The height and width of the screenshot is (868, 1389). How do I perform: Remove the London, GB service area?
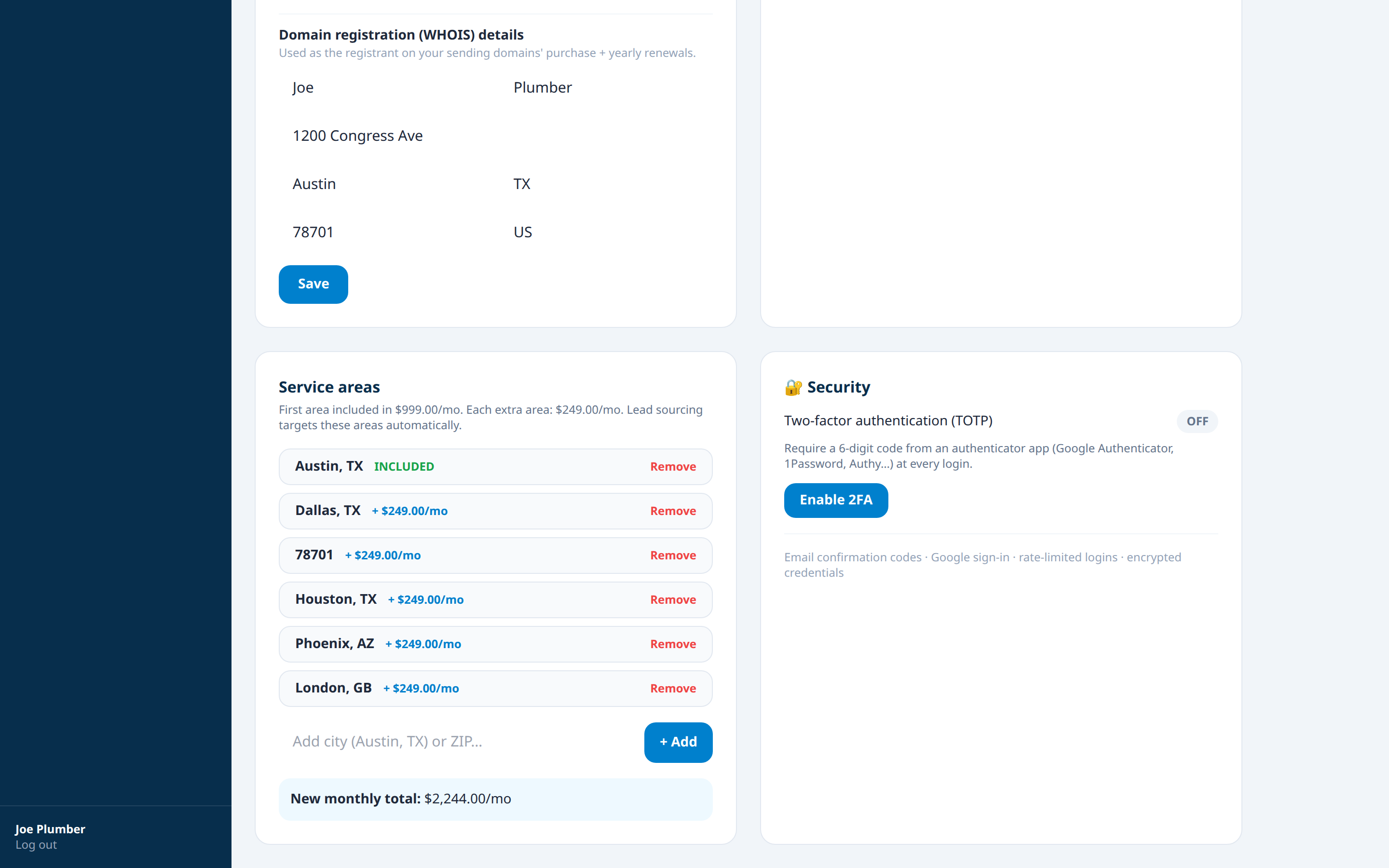[x=673, y=688]
